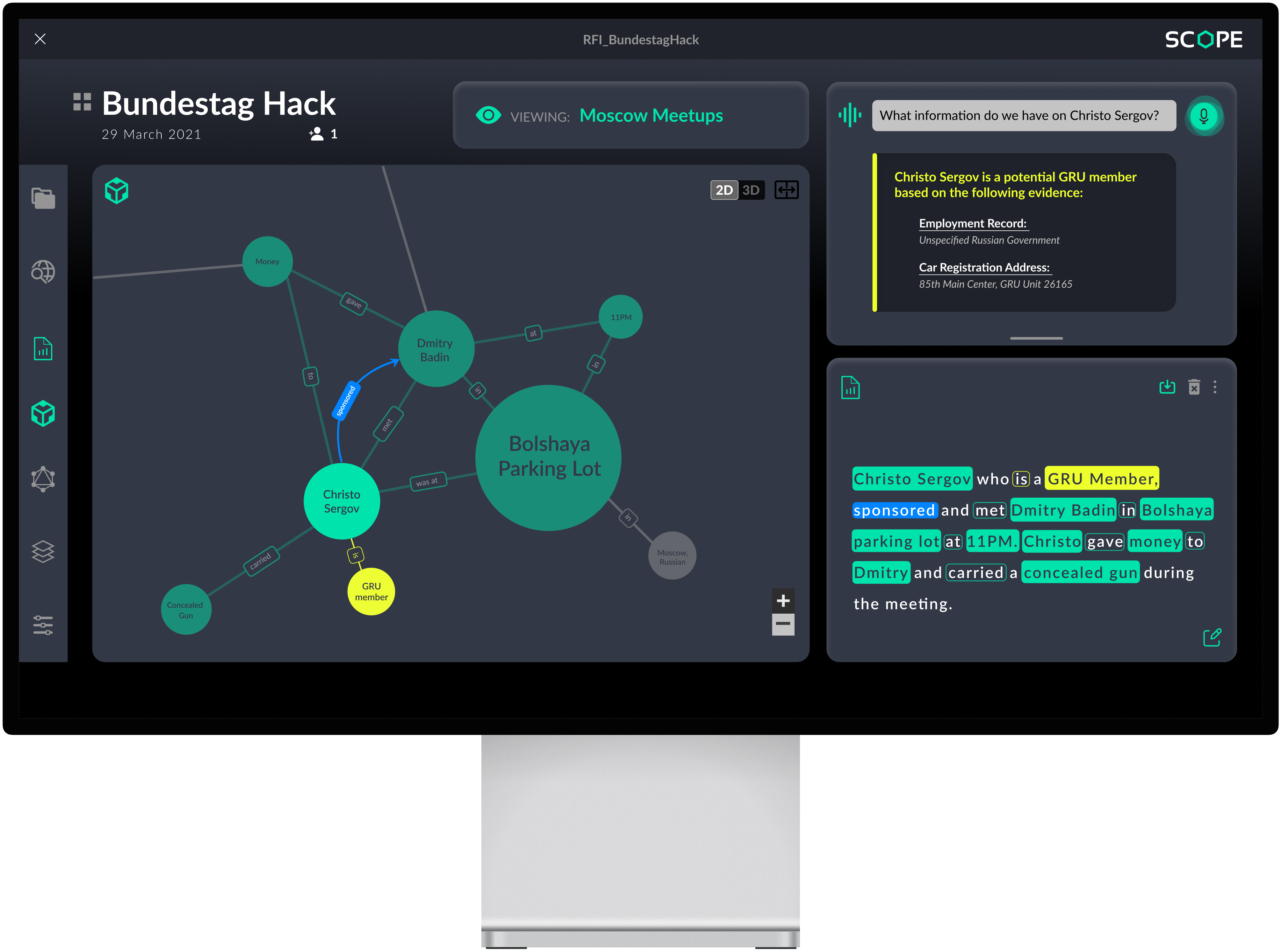Zoom in with the plus button

click(782, 601)
